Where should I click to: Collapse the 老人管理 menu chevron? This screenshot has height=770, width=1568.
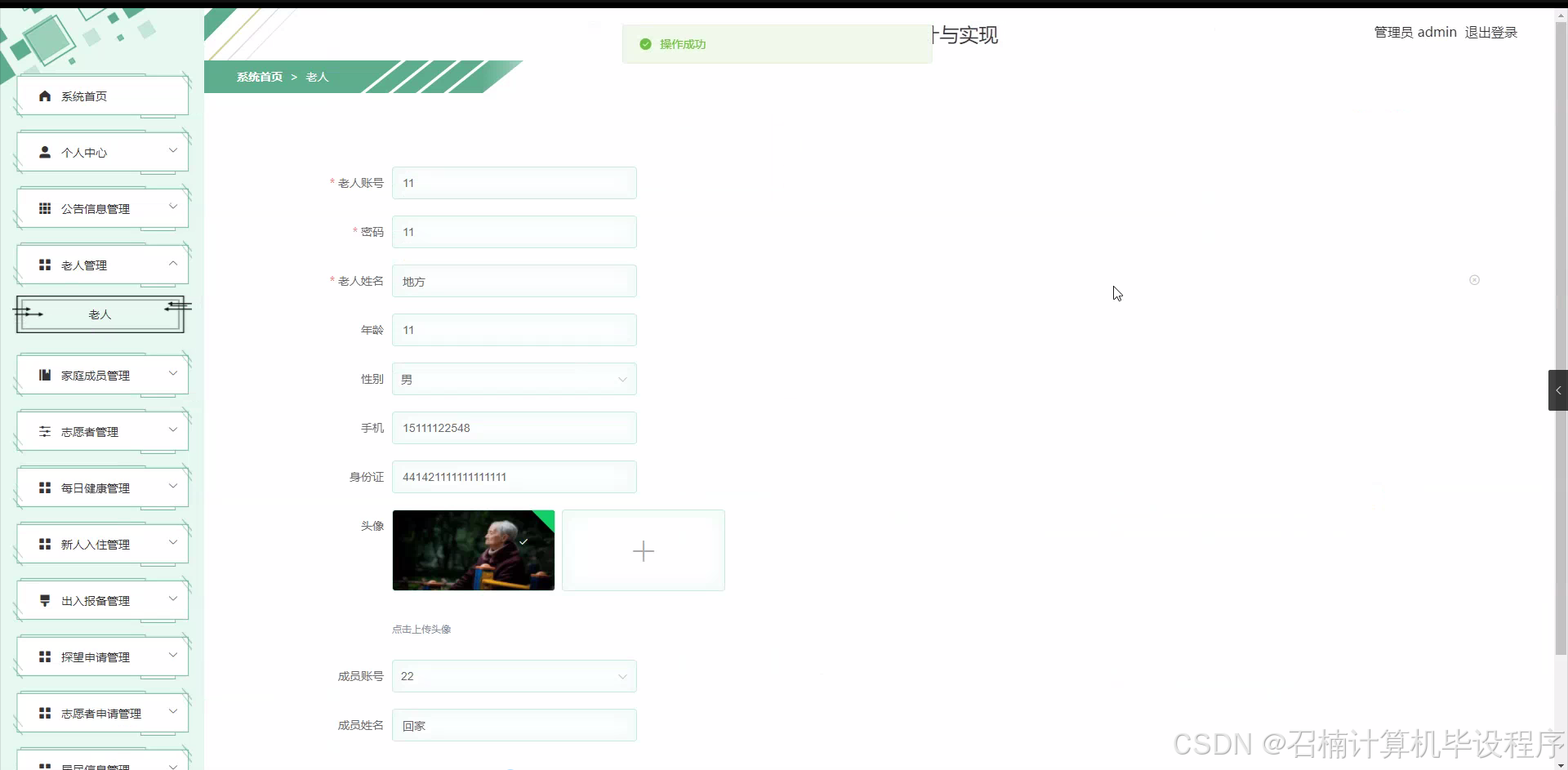pos(173,264)
